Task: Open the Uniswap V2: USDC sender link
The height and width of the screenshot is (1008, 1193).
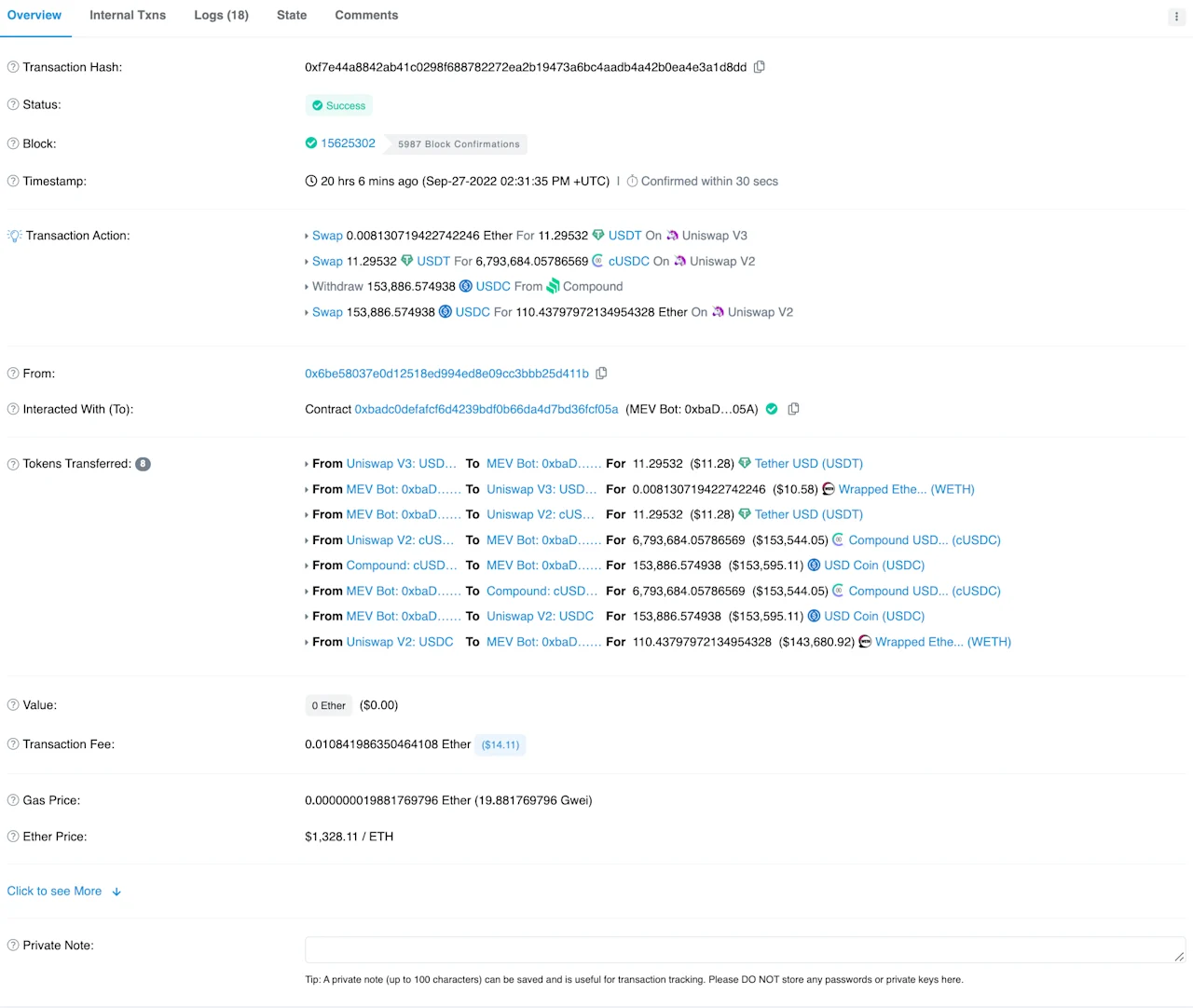Action: [x=400, y=642]
